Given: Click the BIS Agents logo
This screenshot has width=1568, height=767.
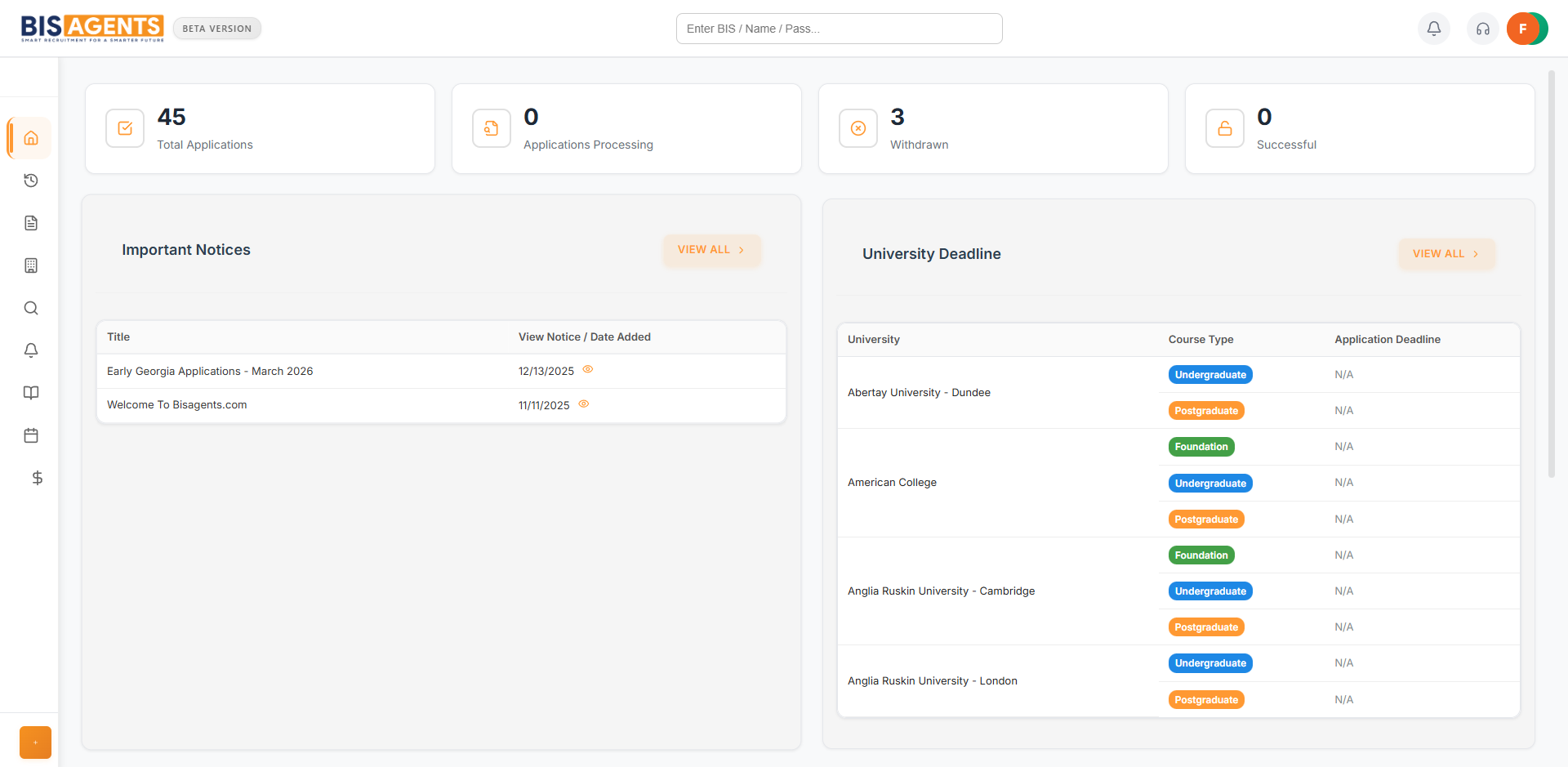Looking at the screenshot, I should [92, 28].
